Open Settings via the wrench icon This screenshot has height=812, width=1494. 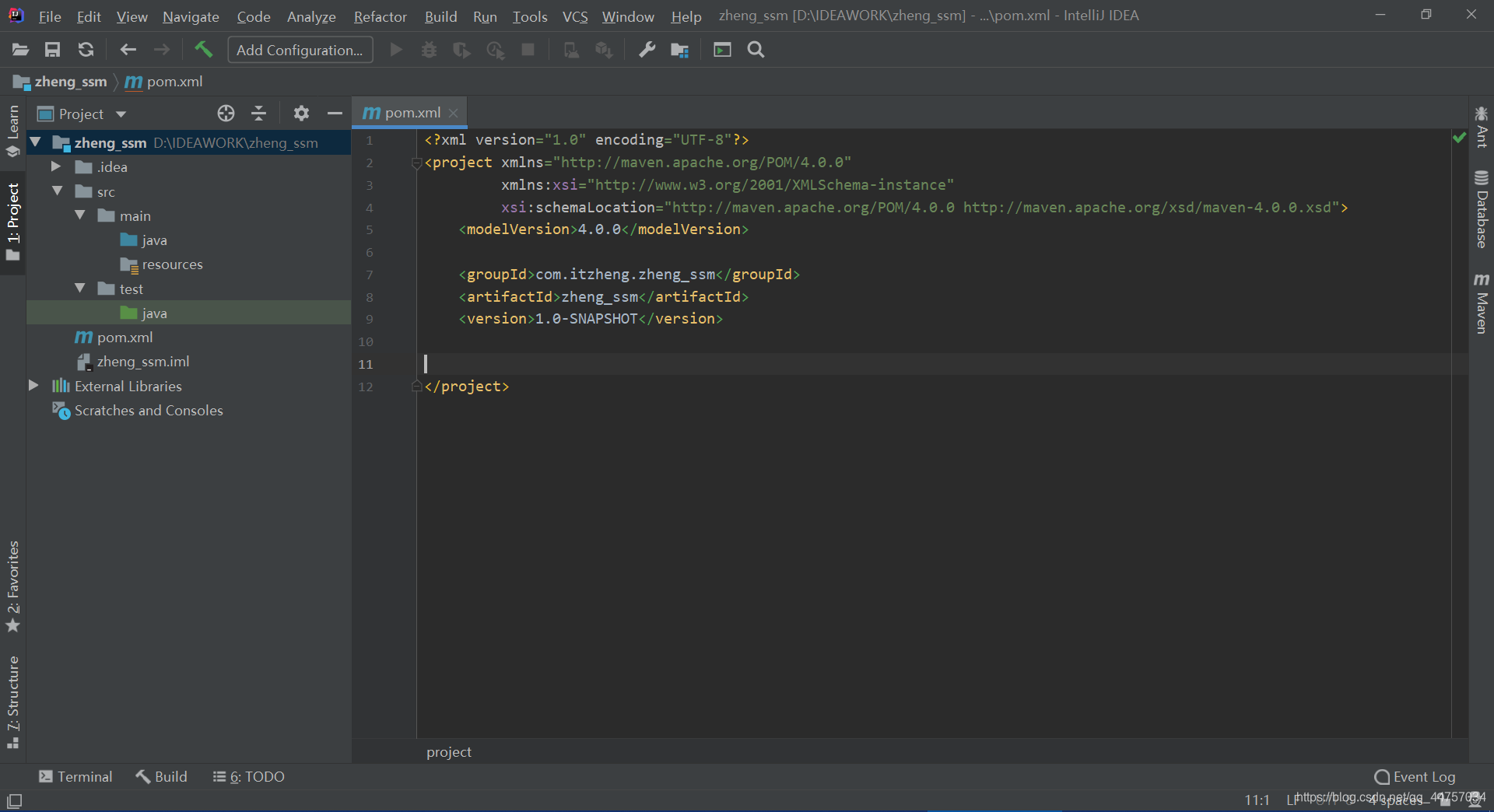point(647,50)
